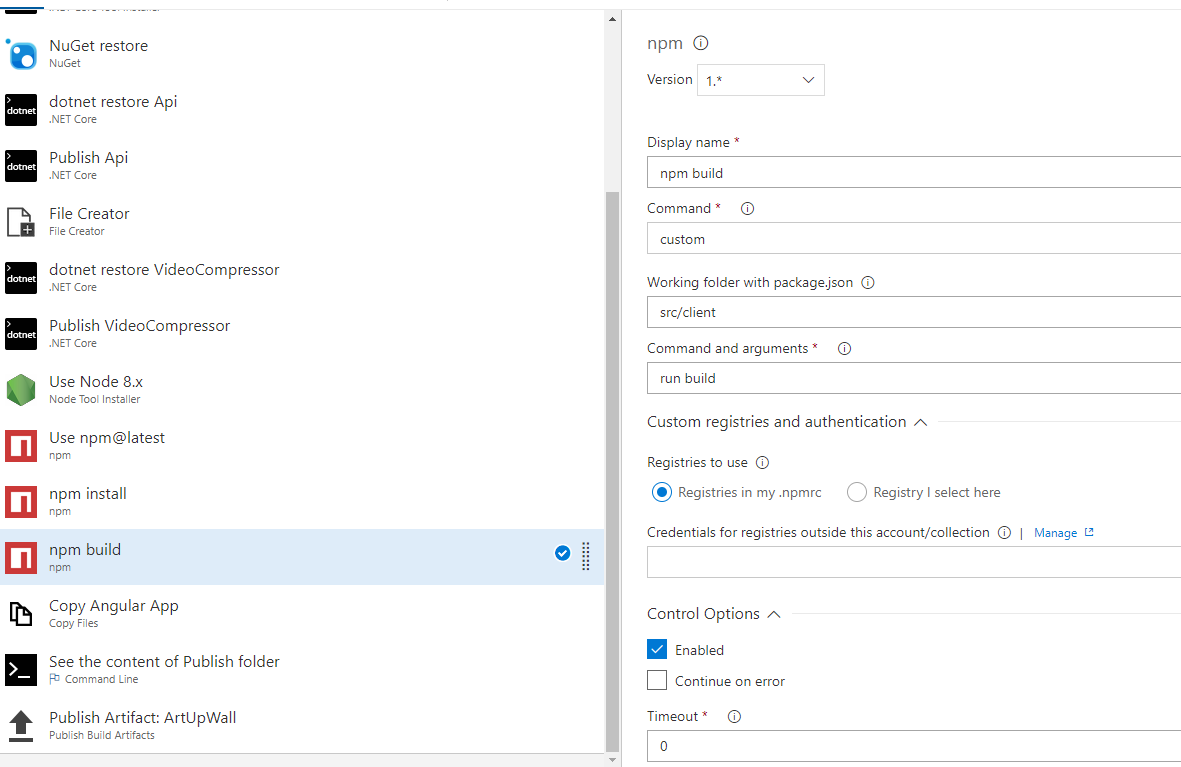Open the Command custom selector
Screen dimensions: 1181x767
(x=914, y=239)
